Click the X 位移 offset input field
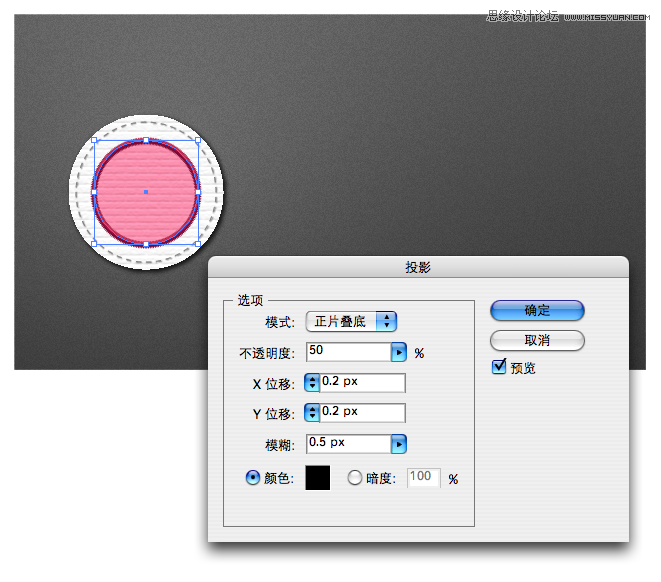The width and height of the screenshot is (661, 582). [363, 383]
